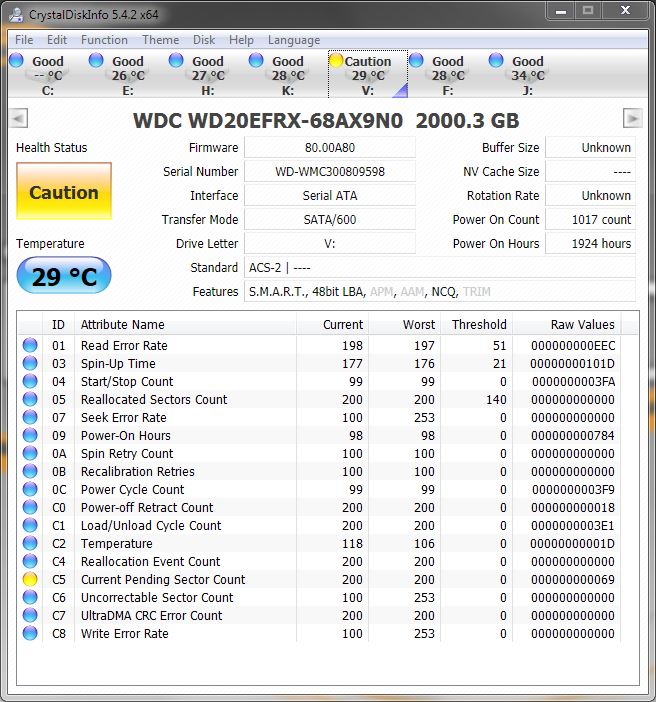Click status icon of Uncorrectable Sector Count row
The height and width of the screenshot is (702, 656).
[30, 597]
